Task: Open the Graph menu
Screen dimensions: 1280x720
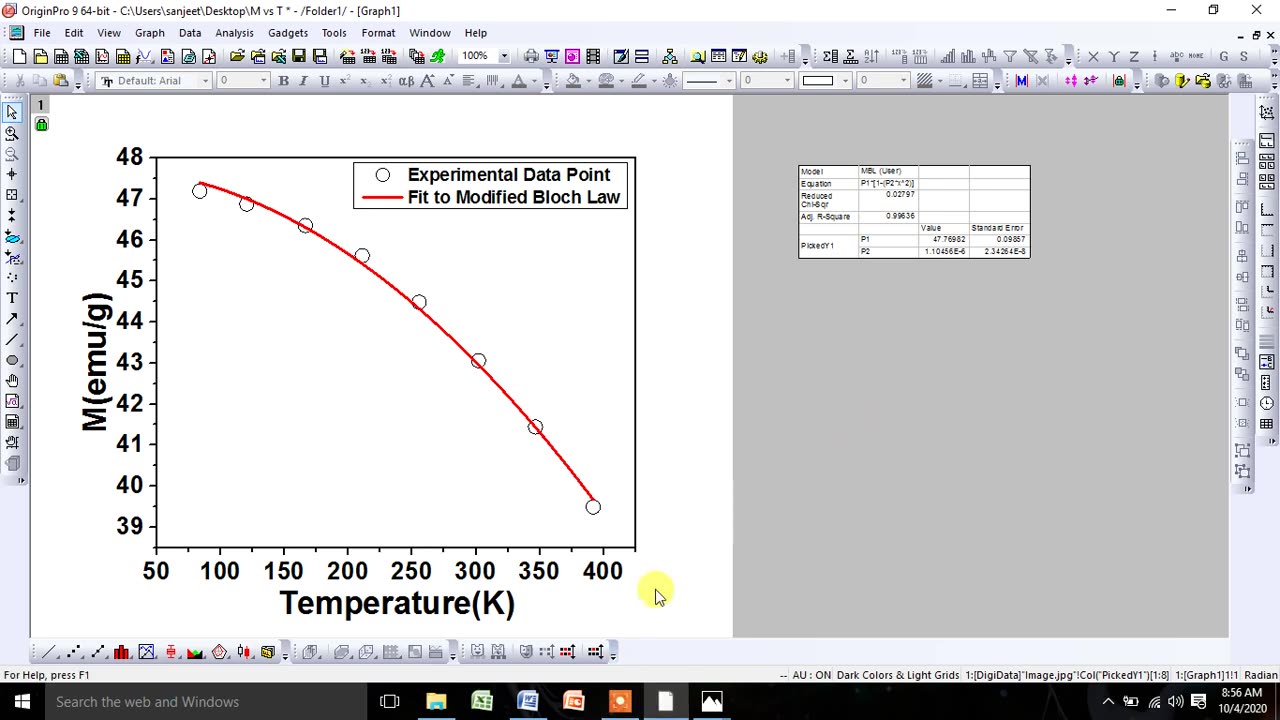Action: (x=150, y=33)
